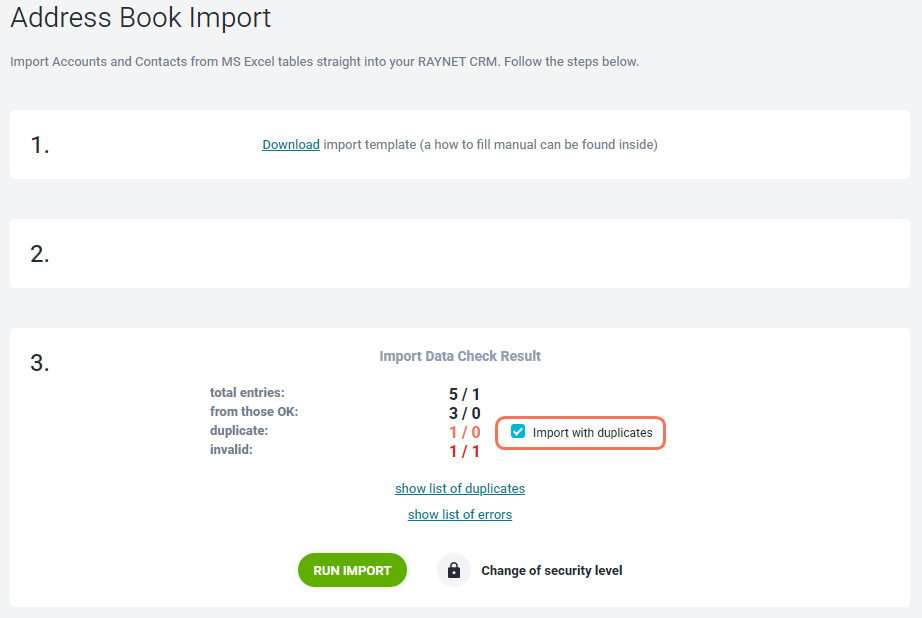
Task: Click the step 3 number
Action: point(40,363)
